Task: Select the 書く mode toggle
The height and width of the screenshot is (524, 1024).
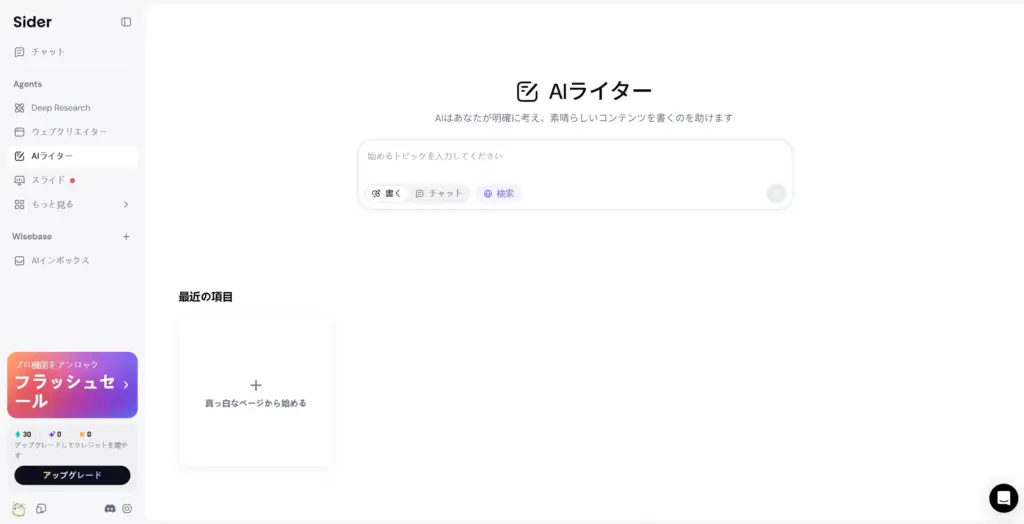Action: tap(387, 193)
